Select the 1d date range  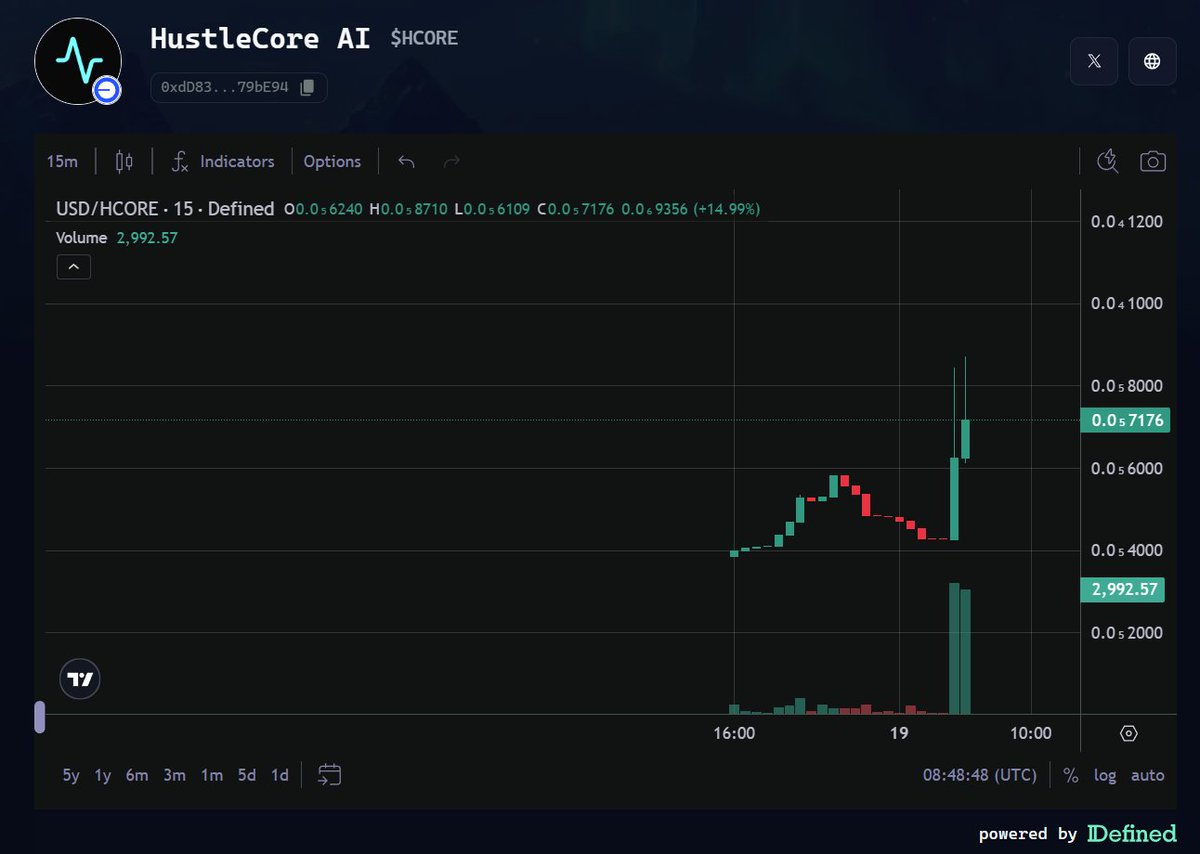280,775
